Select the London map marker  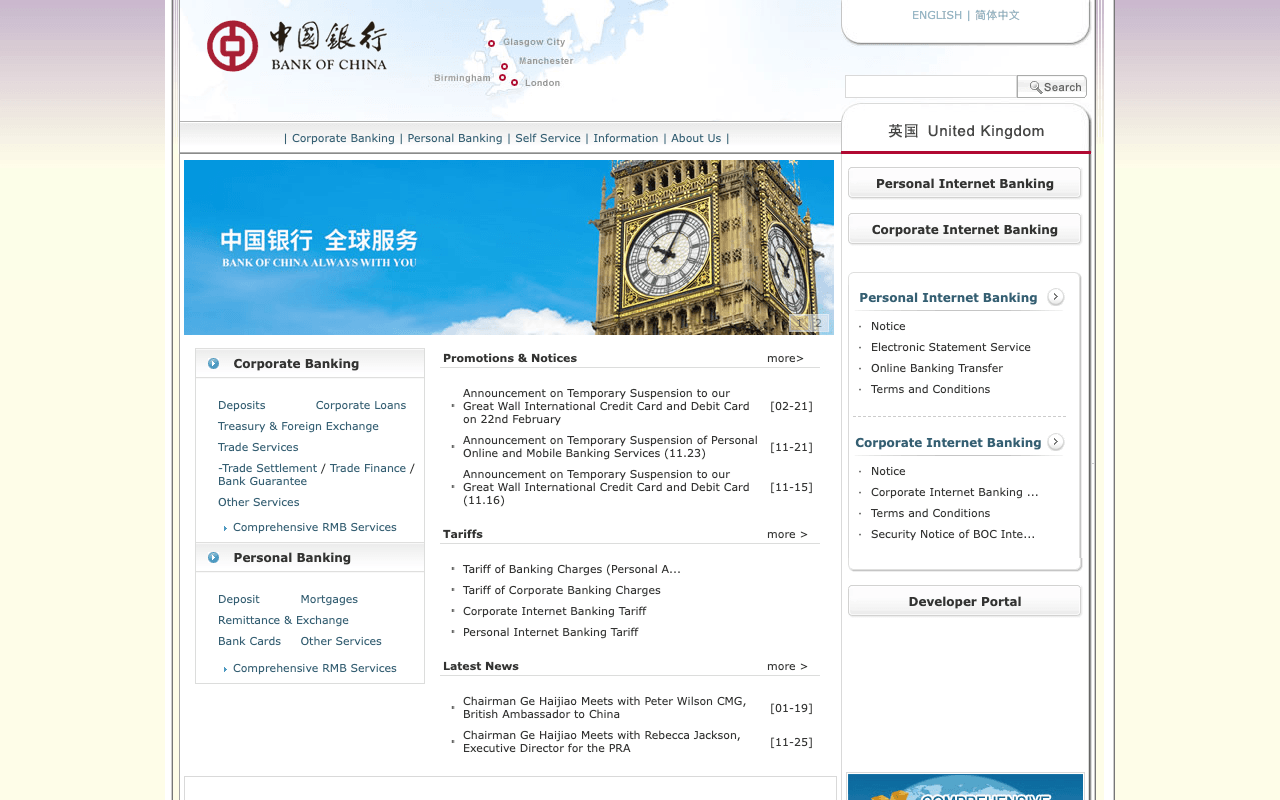click(514, 83)
